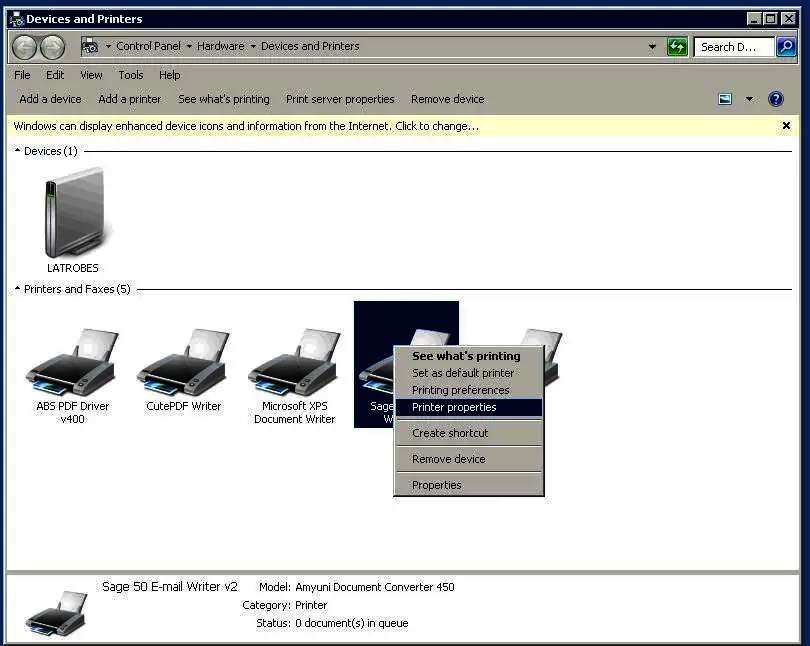Choose Create shortcut in context menu
This screenshot has height=646, width=810.
[469, 433]
